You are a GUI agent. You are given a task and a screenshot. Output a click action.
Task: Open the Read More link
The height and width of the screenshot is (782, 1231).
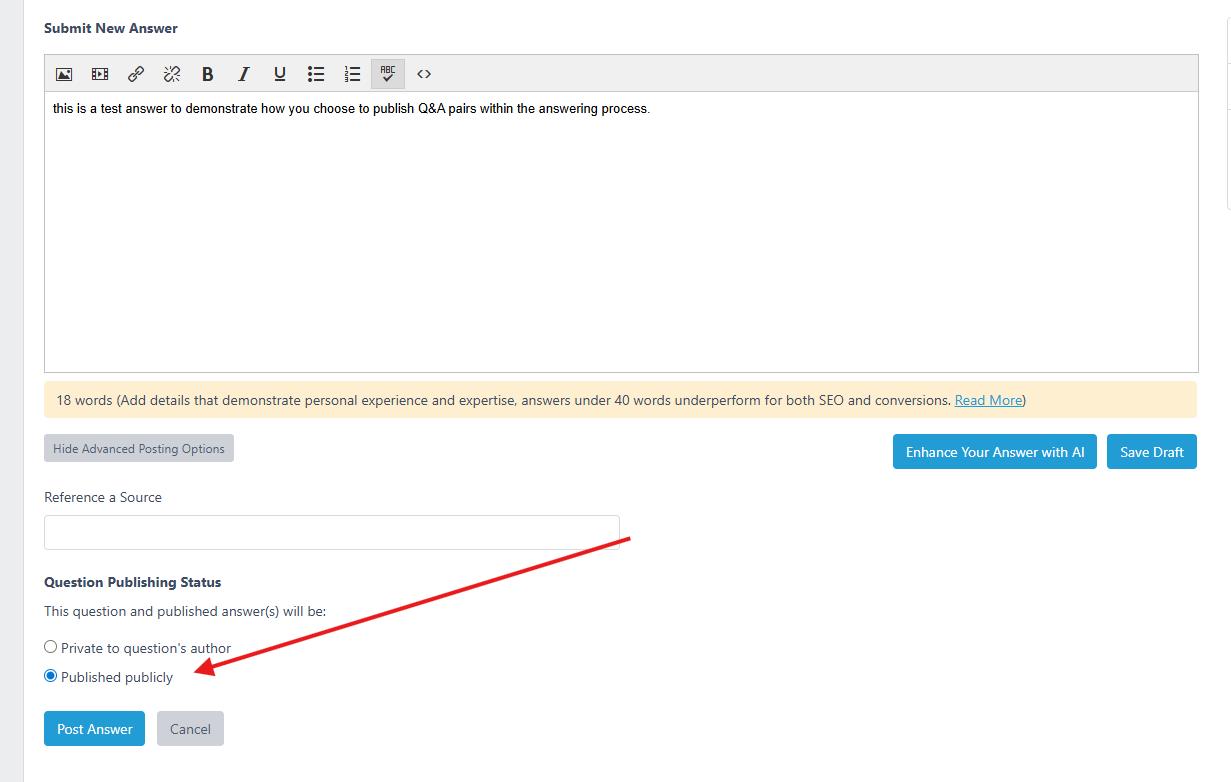(x=988, y=400)
